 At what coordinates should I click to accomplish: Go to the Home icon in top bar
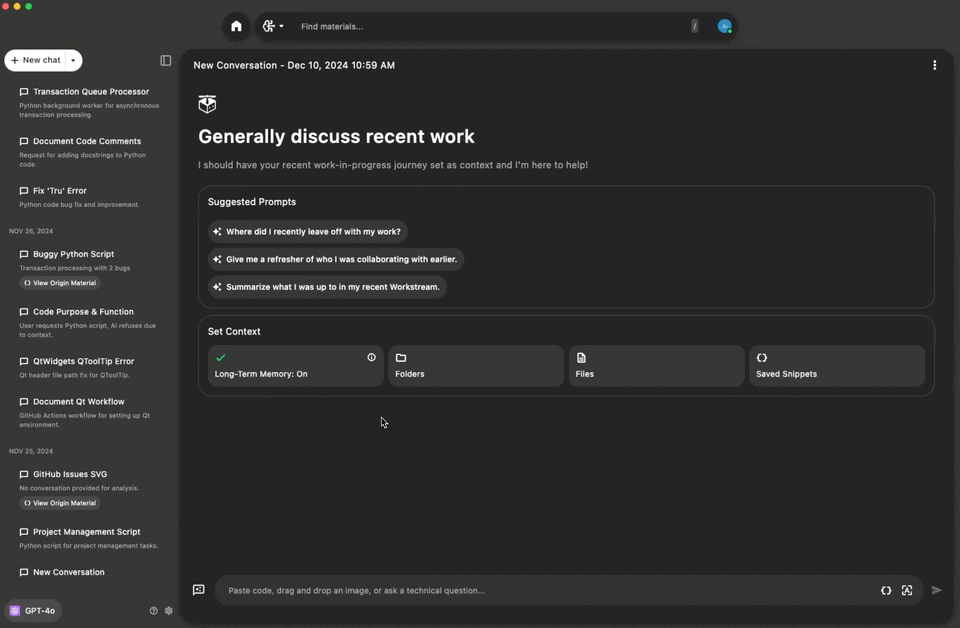coord(236,26)
